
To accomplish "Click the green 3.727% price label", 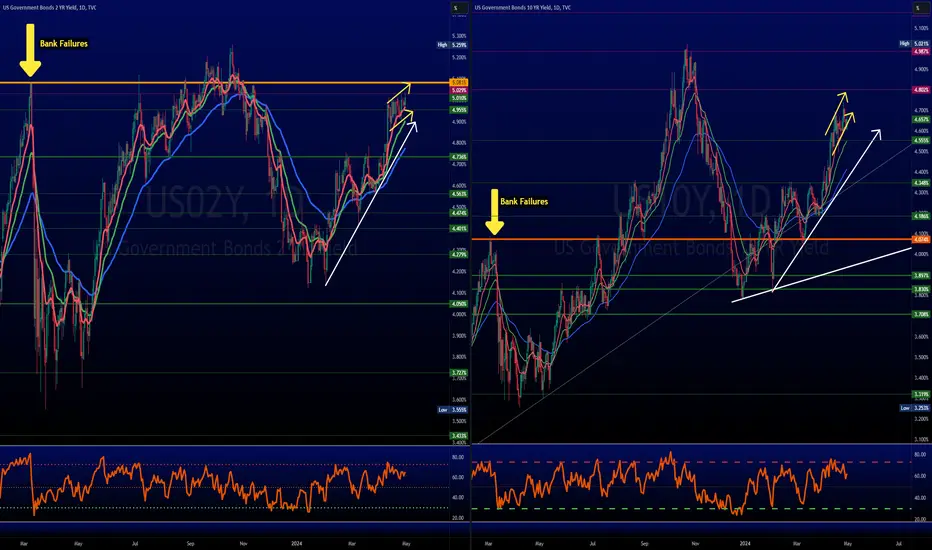I will click(459, 373).
